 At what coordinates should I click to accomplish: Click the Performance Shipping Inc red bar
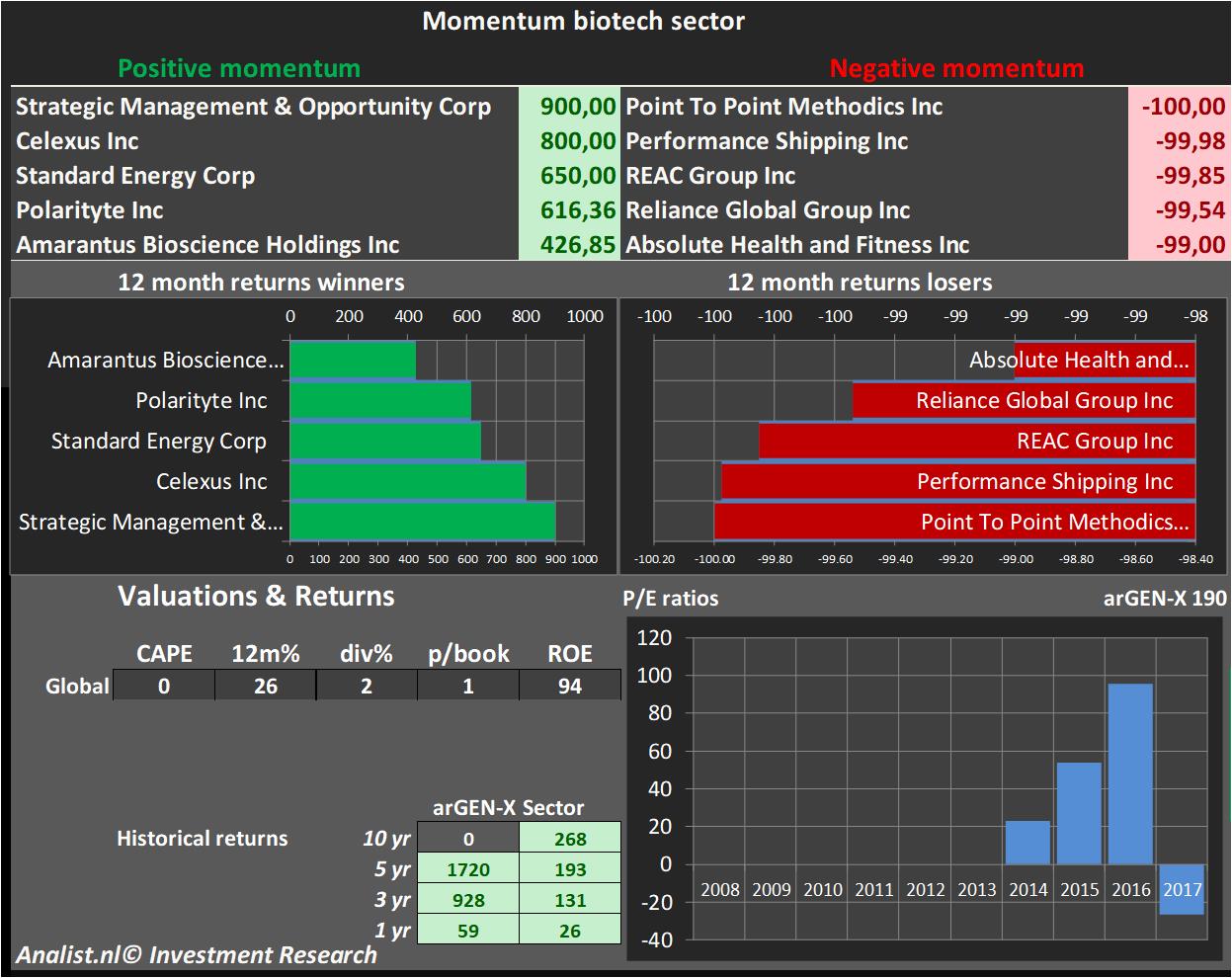(x=957, y=482)
